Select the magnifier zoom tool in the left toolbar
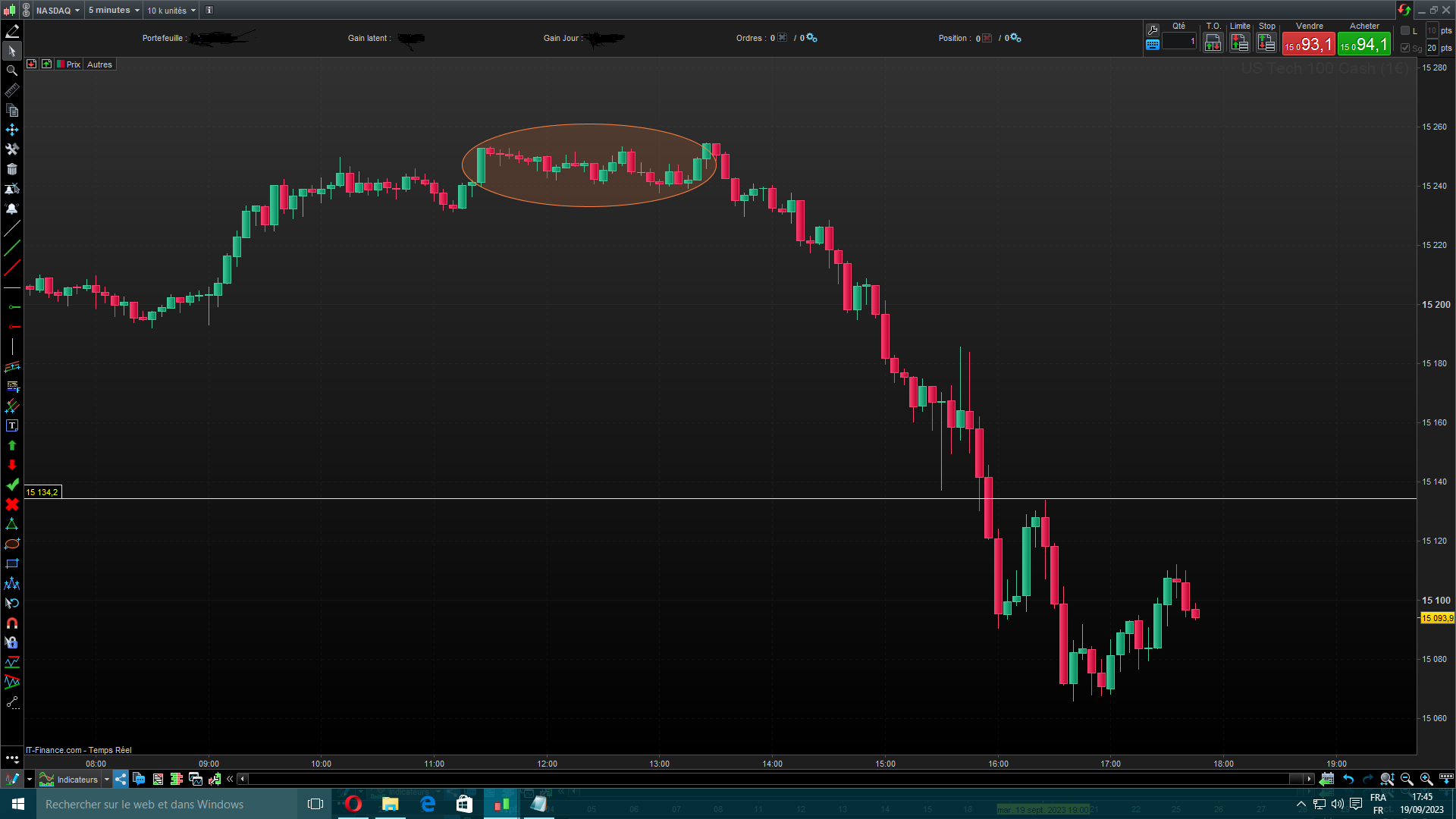Viewport: 1456px width, 819px height. (12, 71)
